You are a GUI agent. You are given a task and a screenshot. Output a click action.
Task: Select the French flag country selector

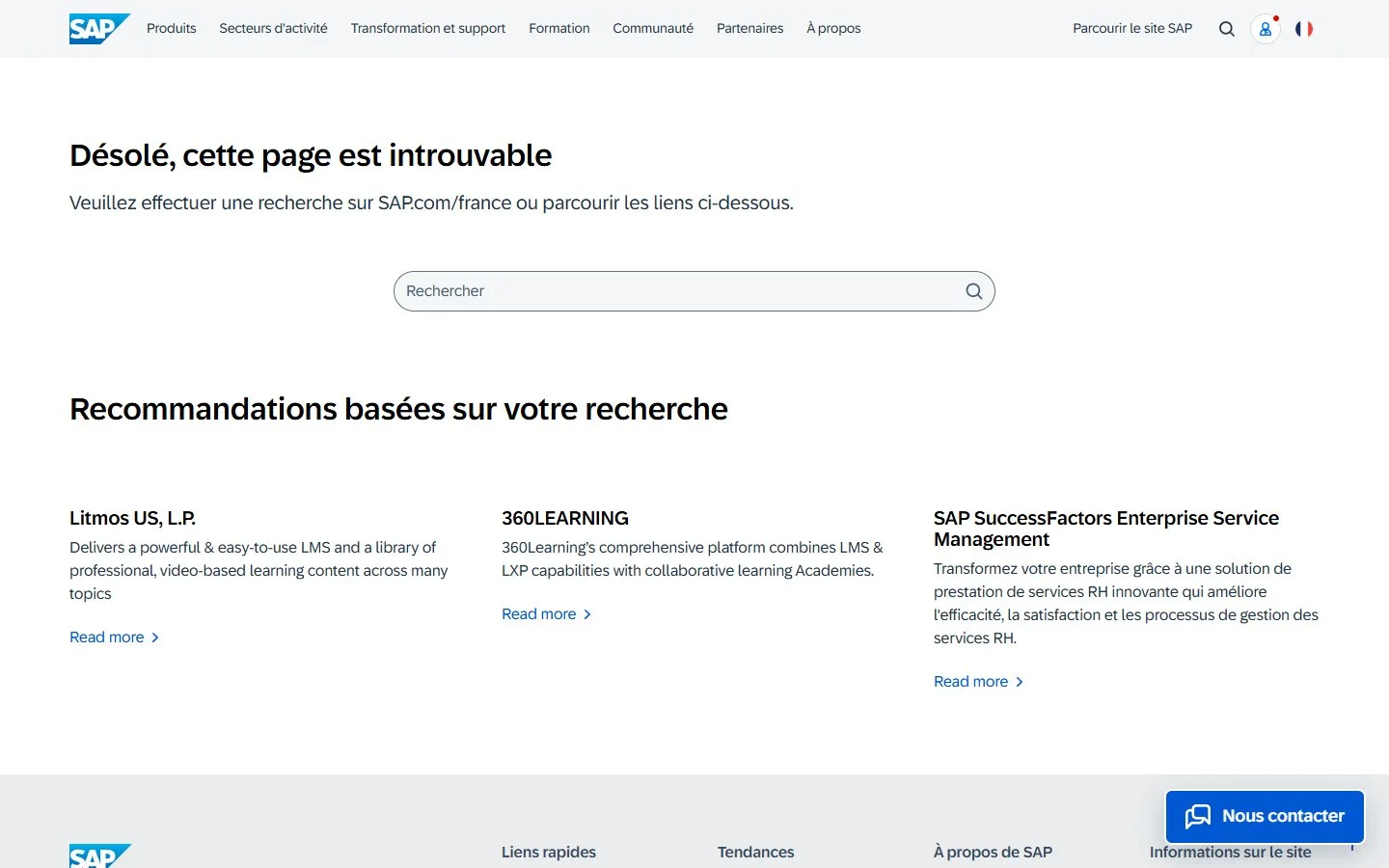[1304, 29]
